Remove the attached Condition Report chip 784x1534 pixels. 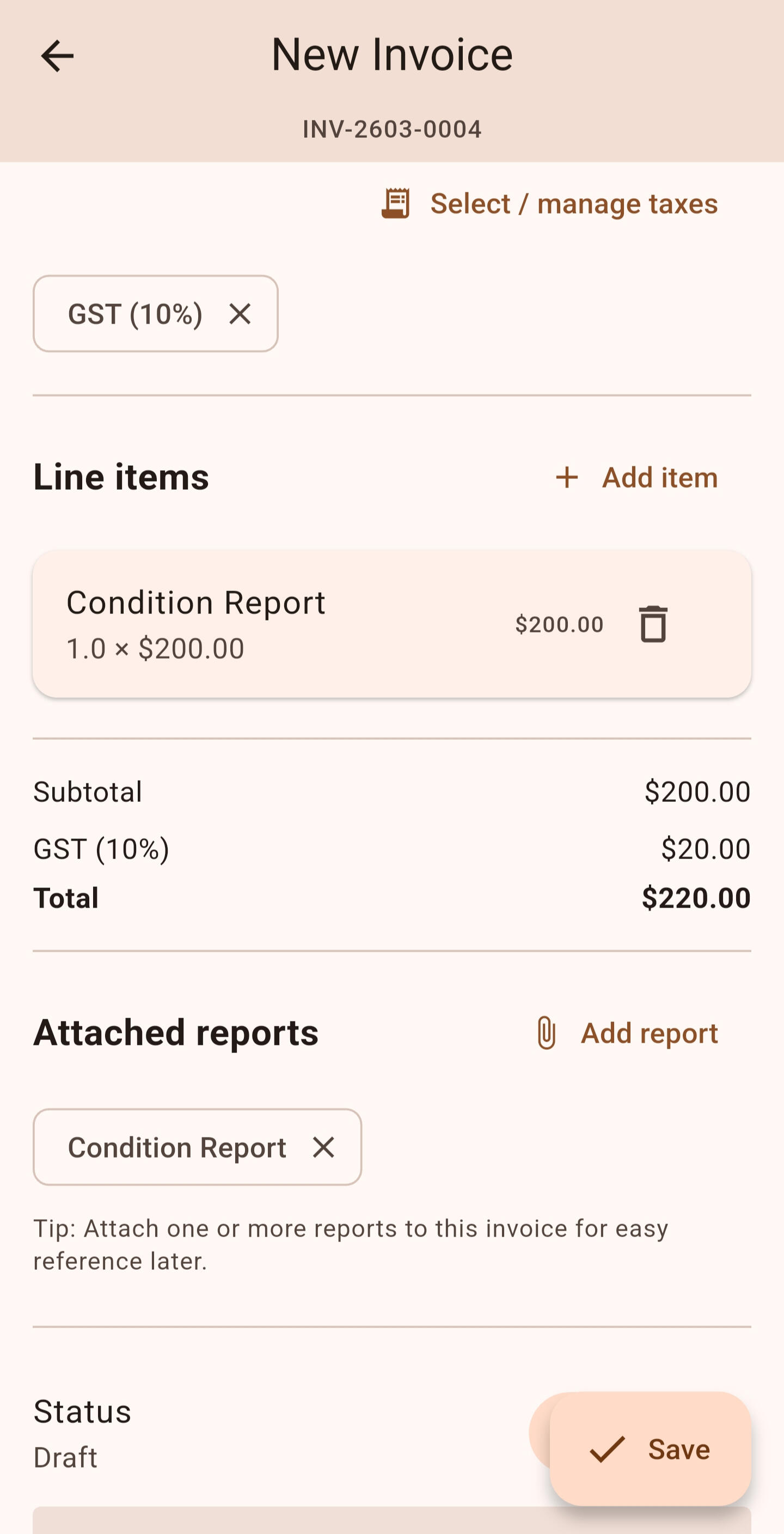pyautogui.click(x=323, y=1147)
